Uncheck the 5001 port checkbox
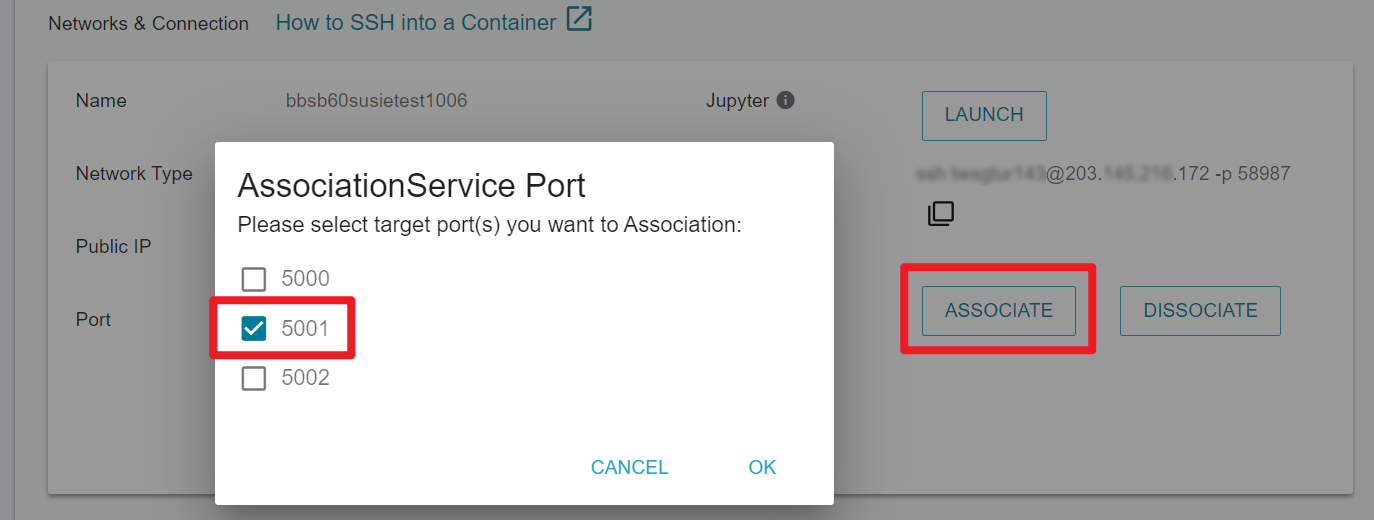This screenshot has height=520, width=1374. (254, 328)
